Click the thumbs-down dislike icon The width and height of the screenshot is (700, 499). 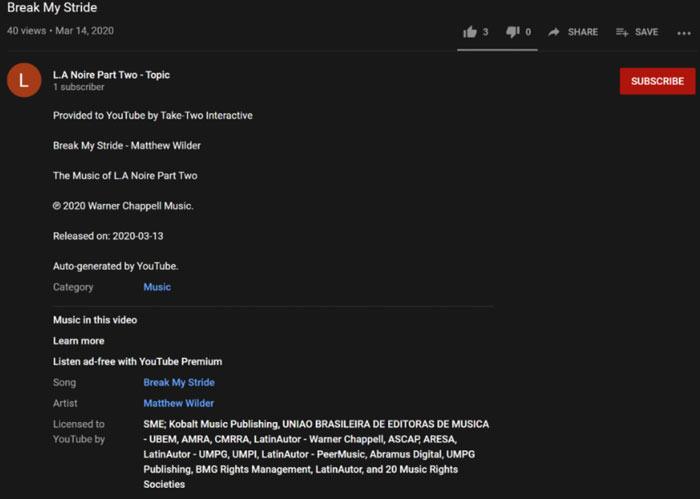(x=512, y=32)
